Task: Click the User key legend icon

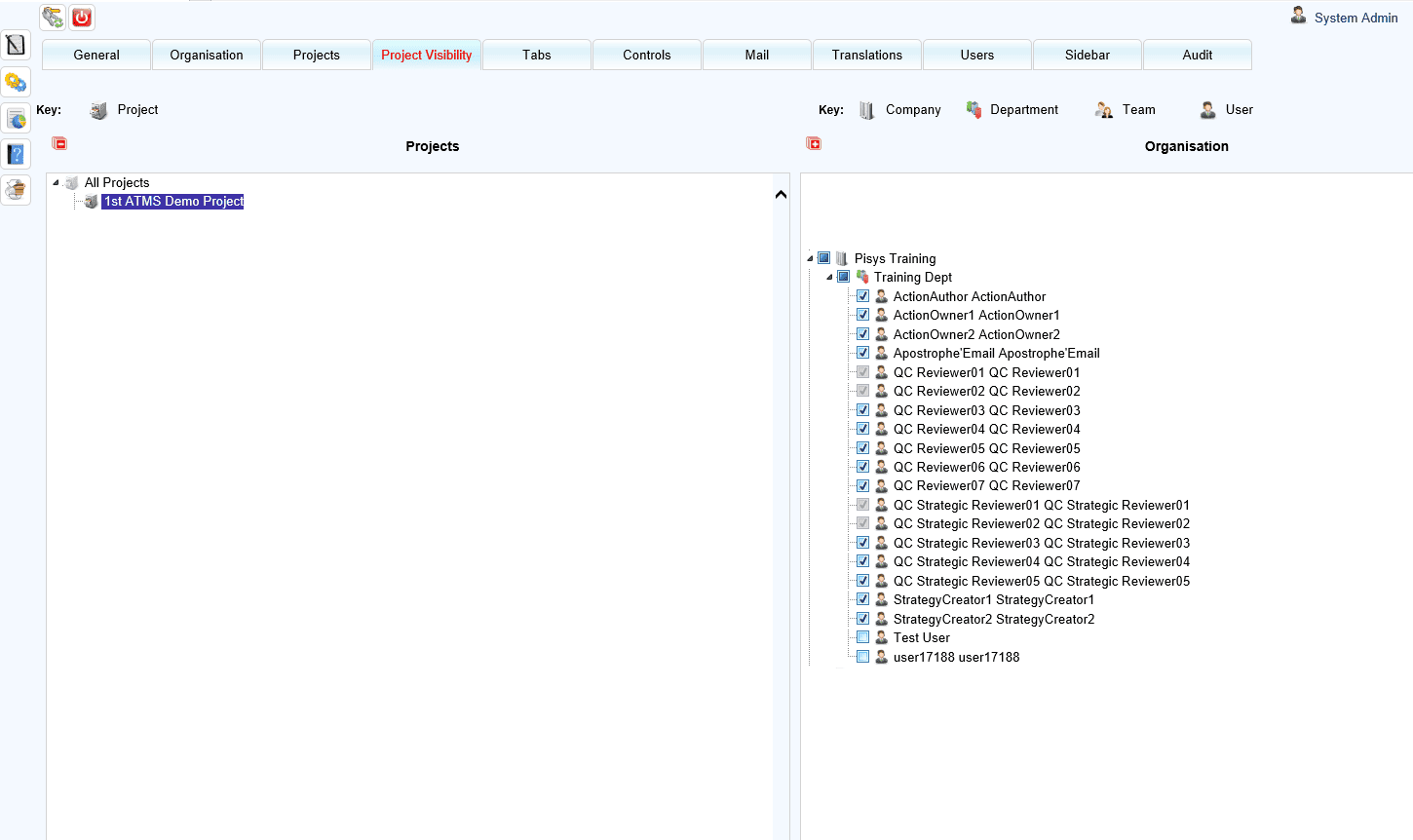Action: point(1207,110)
